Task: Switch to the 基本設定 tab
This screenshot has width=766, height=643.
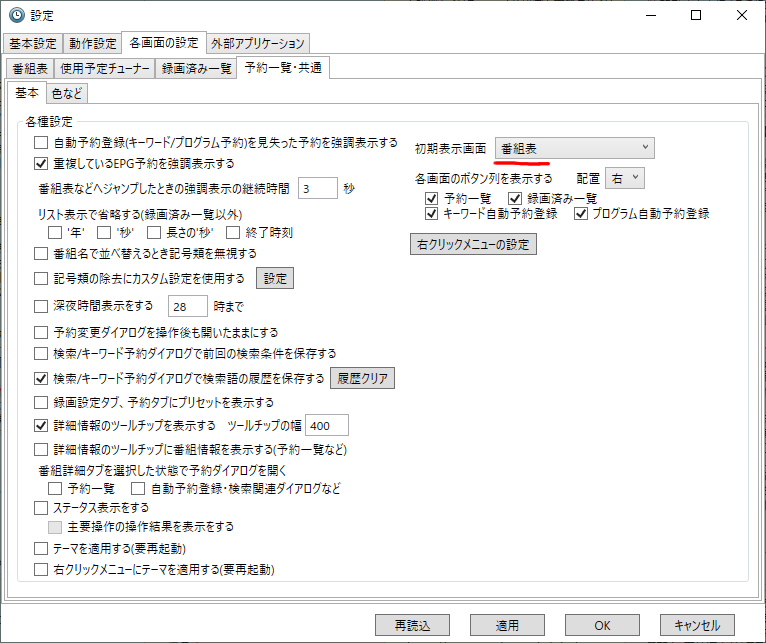Action: (x=33, y=43)
